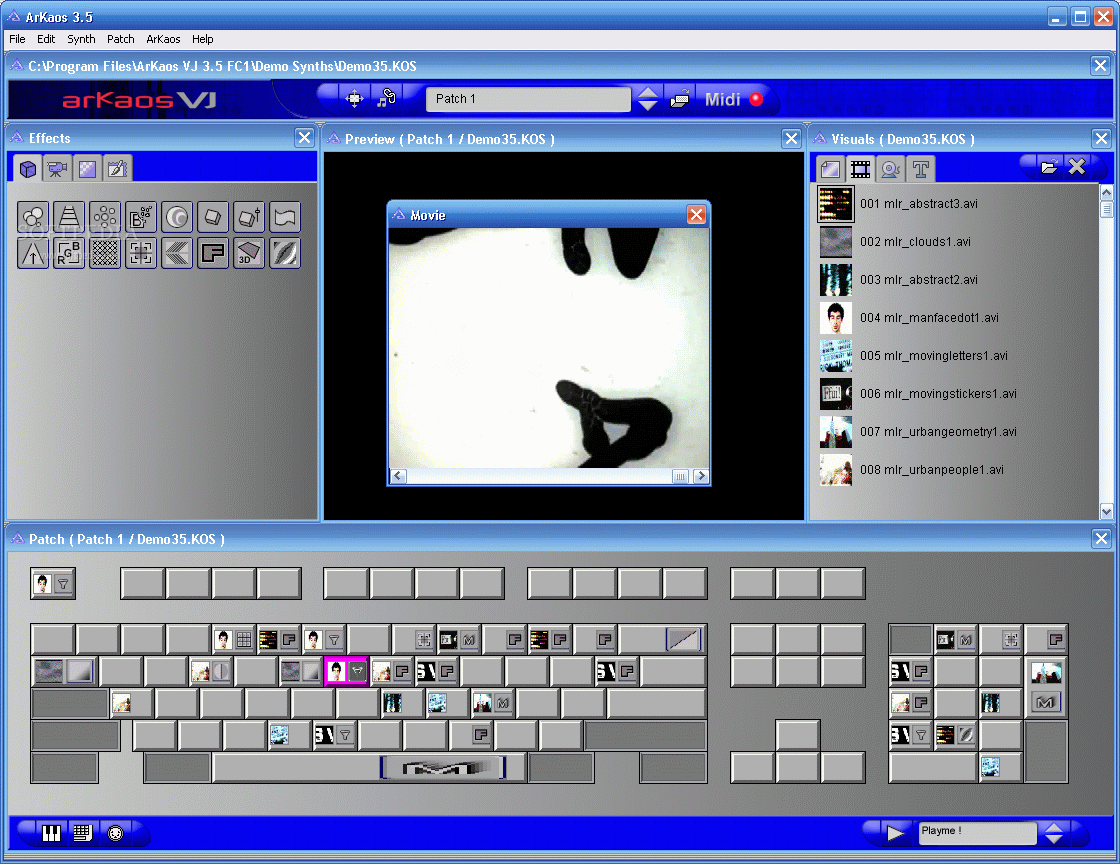Click Visuals list scroll down arrow
The image size is (1120, 864).
point(1106,511)
